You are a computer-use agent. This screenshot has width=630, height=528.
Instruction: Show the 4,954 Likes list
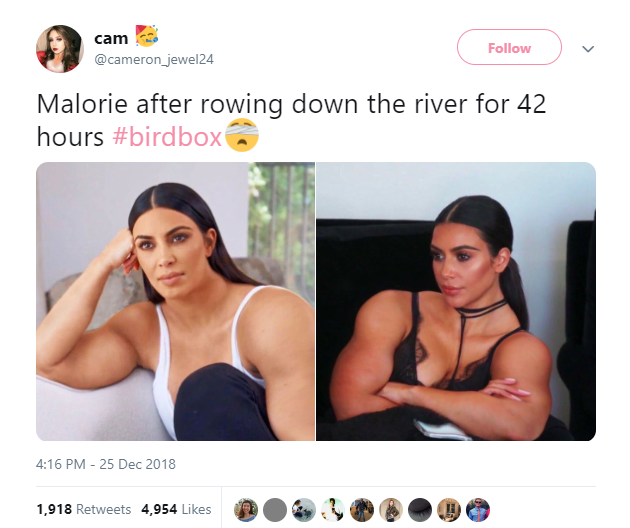click(x=176, y=509)
